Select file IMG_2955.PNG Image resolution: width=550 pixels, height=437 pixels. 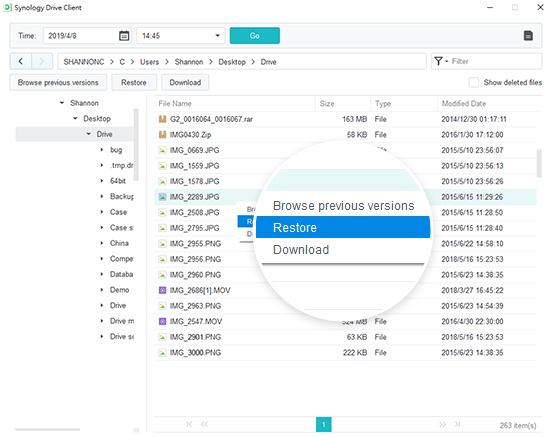[x=195, y=243]
